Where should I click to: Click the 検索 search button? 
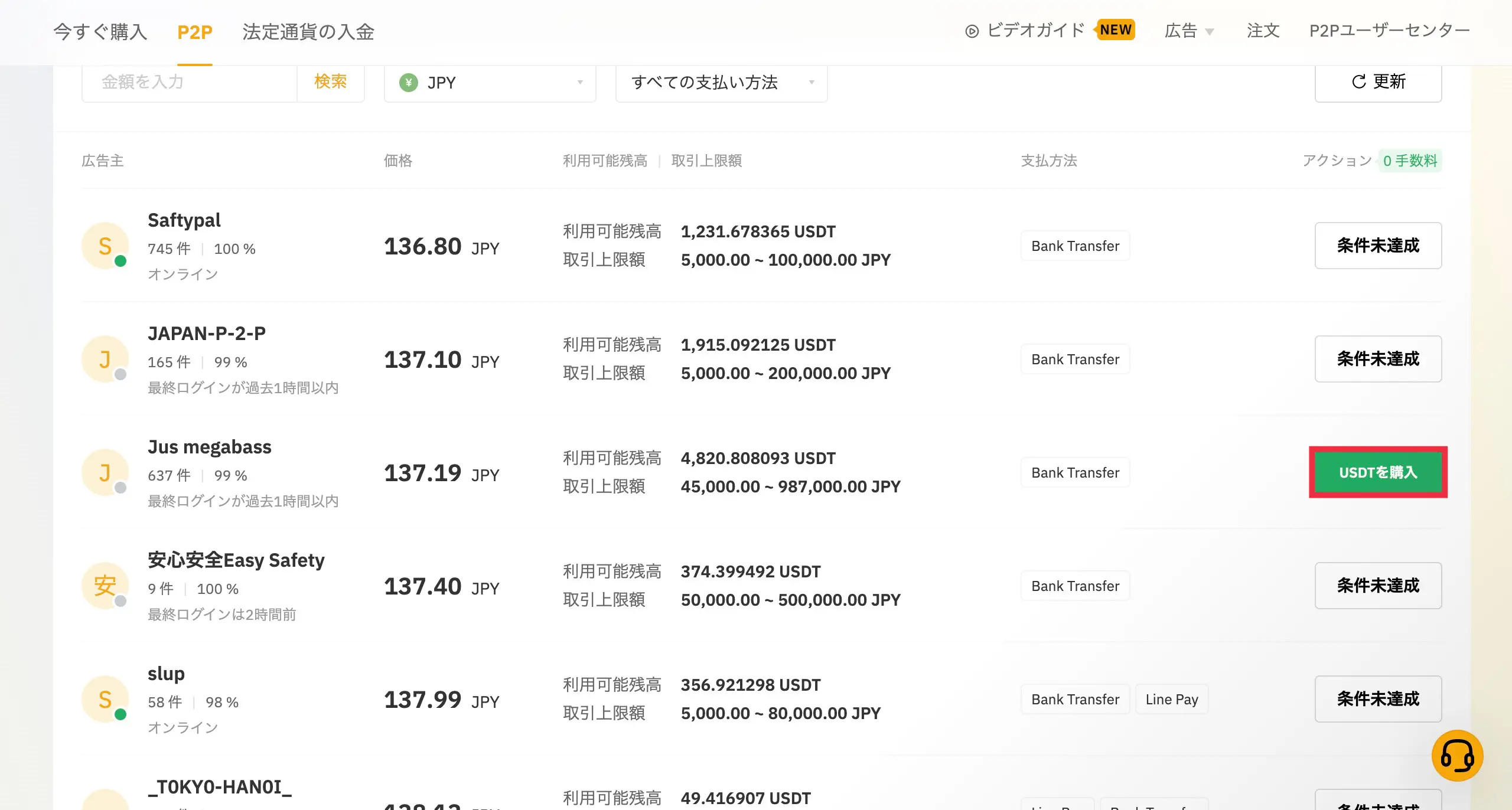click(x=330, y=81)
